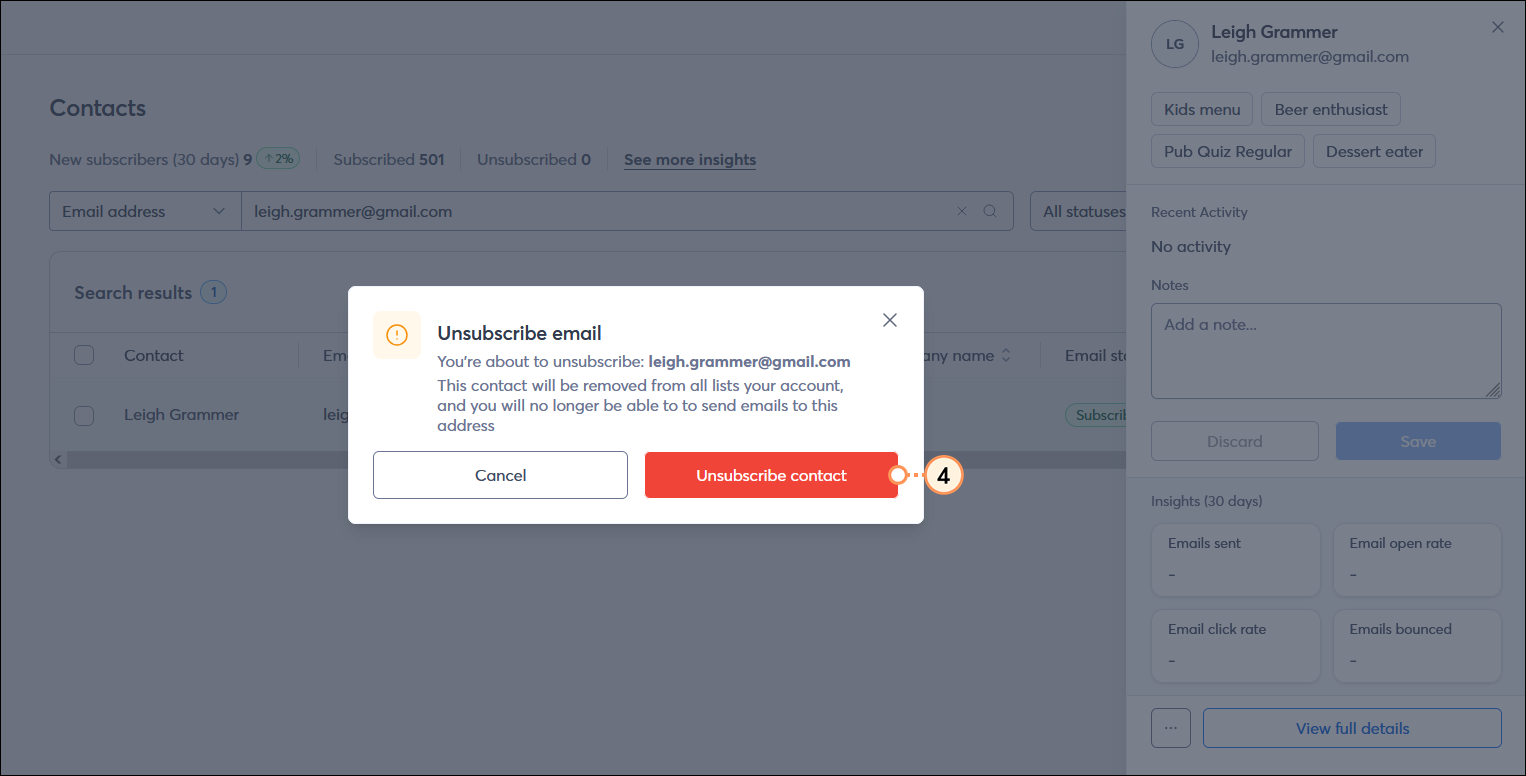Open See more insights link
The image size is (1526, 776).
690,159
